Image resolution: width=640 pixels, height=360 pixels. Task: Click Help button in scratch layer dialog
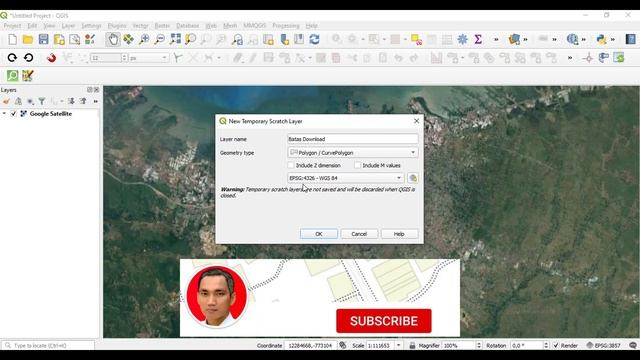click(x=399, y=234)
